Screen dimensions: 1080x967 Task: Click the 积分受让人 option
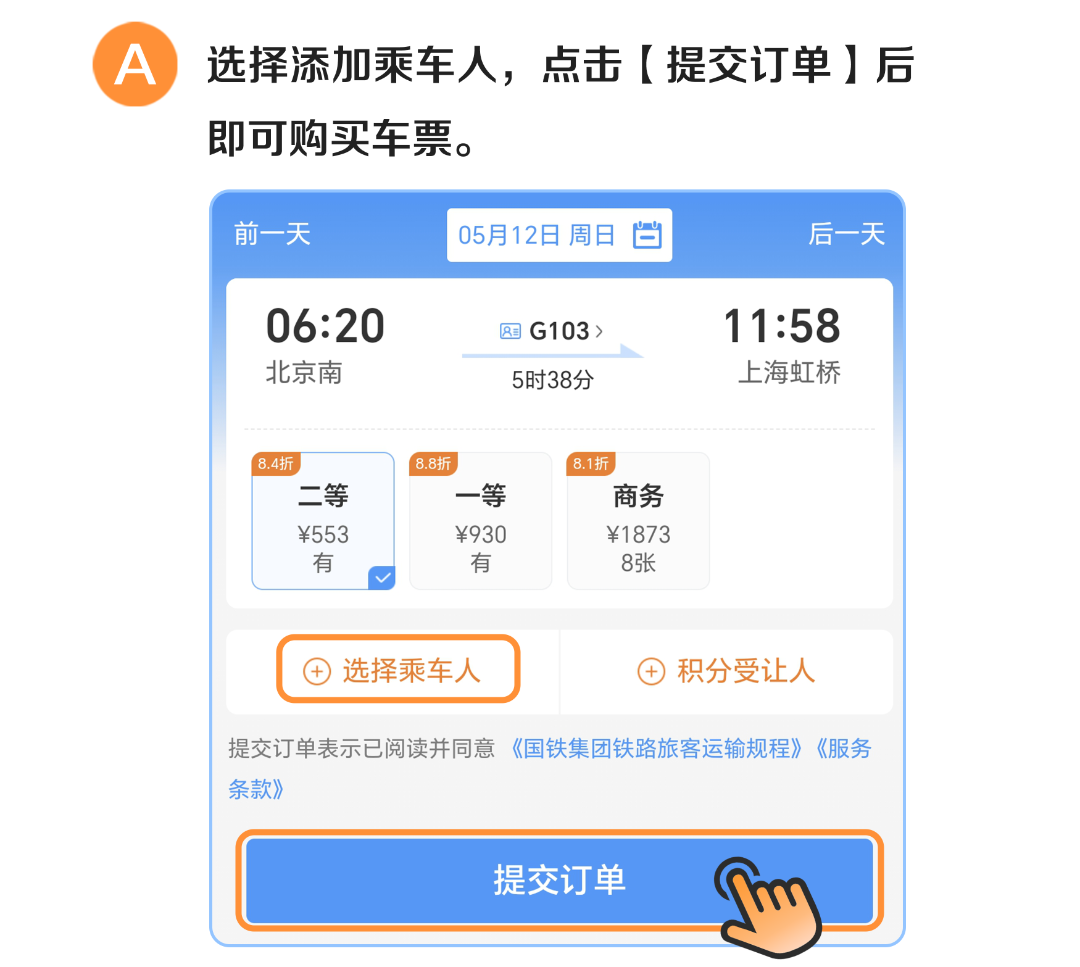726,671
